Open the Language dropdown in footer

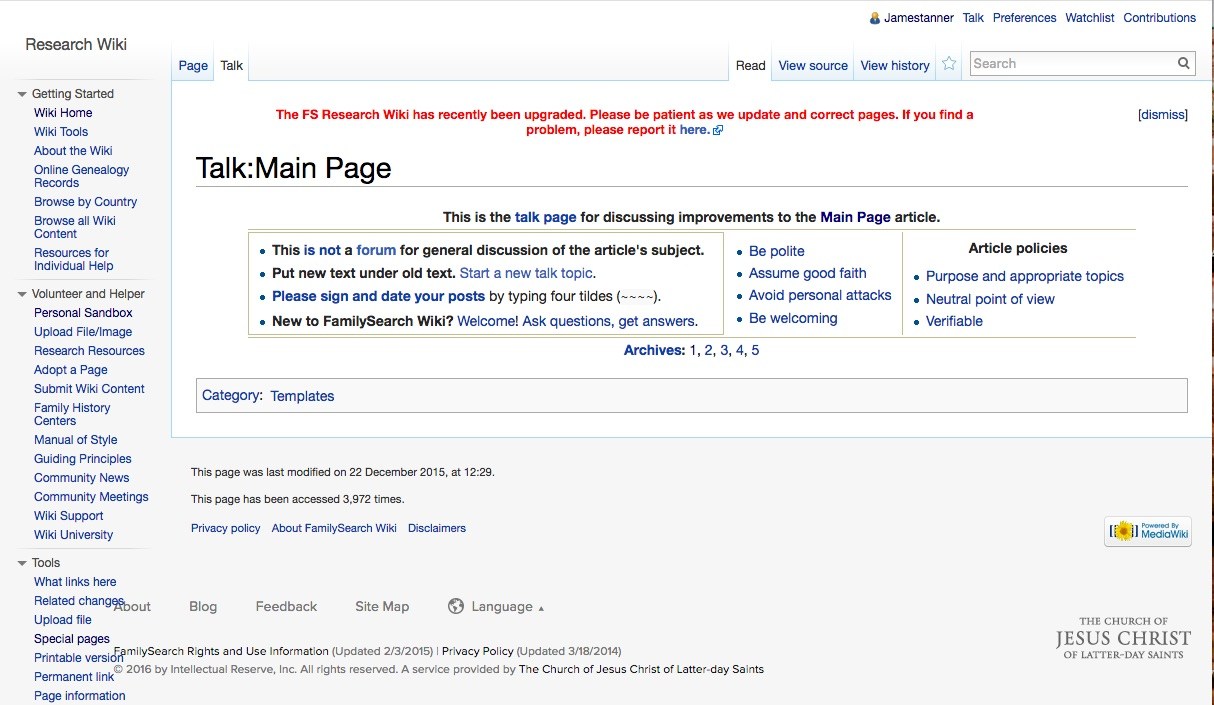click(507, 606)
